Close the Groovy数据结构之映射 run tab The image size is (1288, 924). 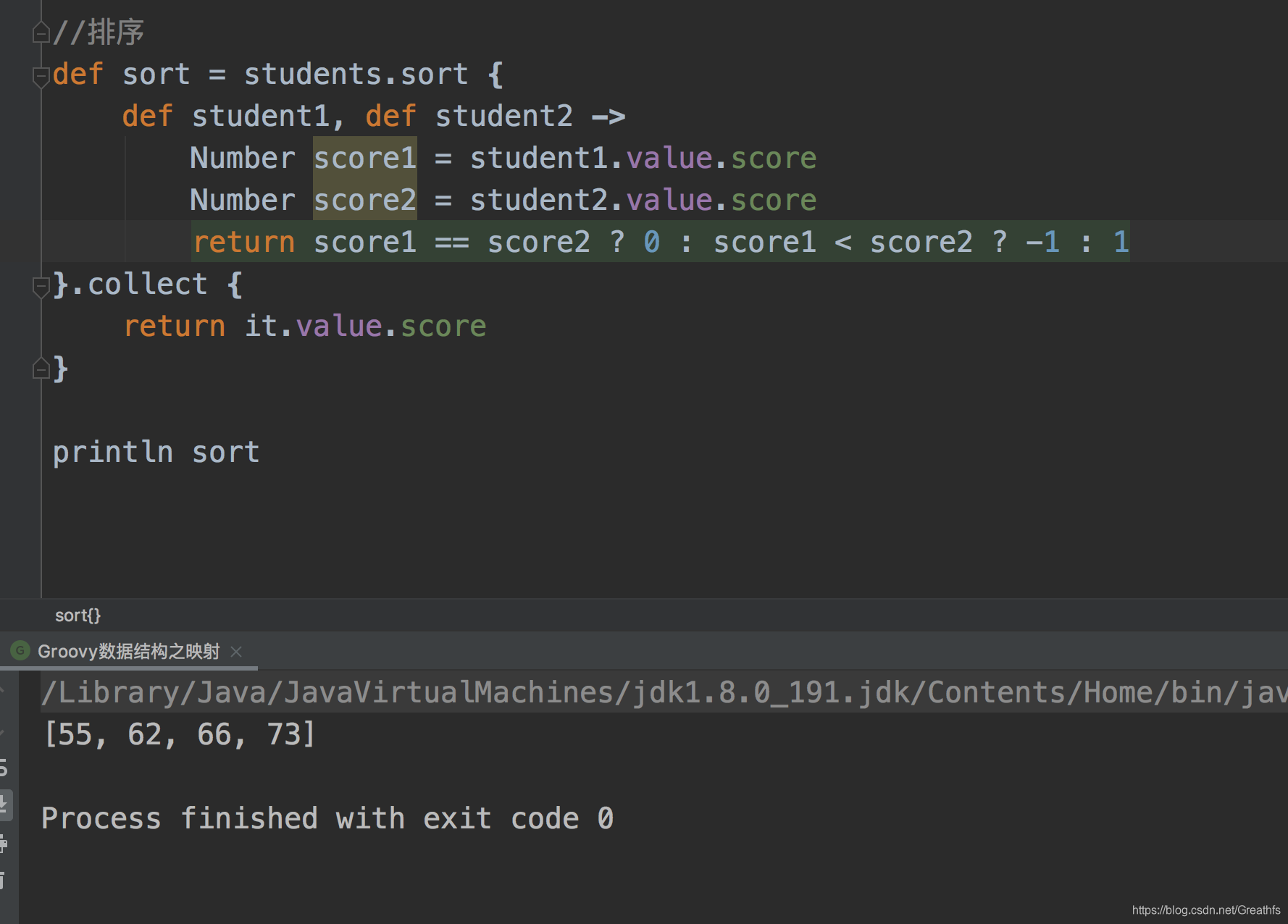(x=236, y=652)
